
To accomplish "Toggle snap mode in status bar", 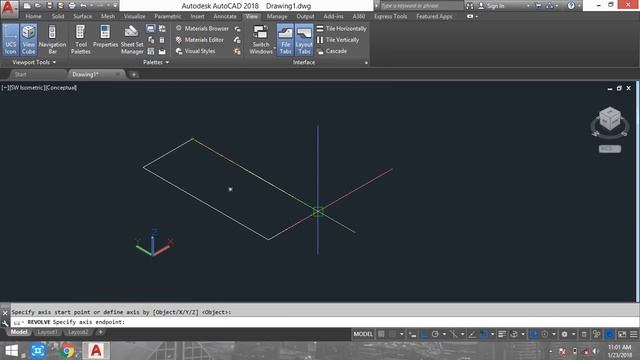I will pyautogui.click(x=393, y=334).
